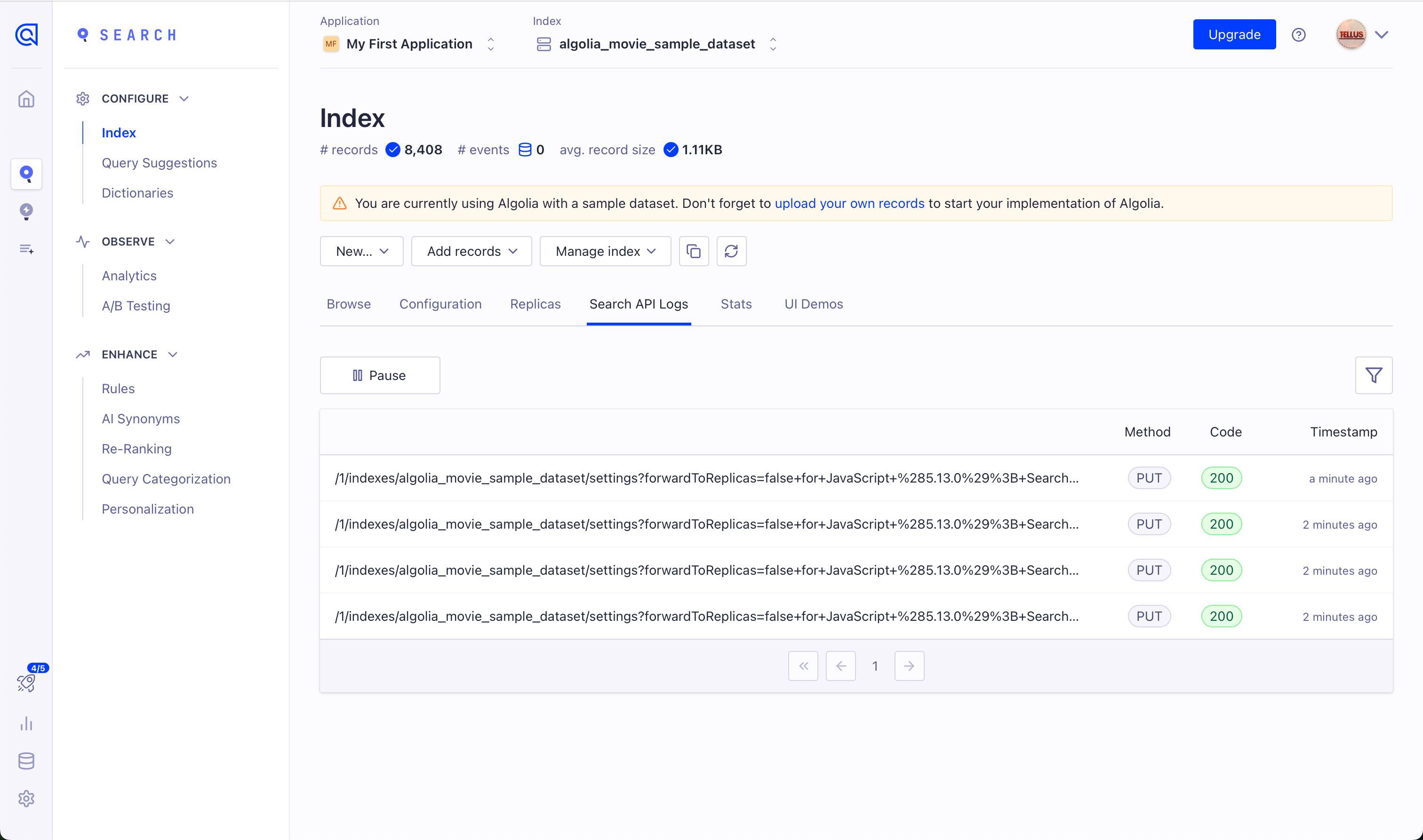The image size is (1423, 840).
Task: Open the Recommend lightbulb icon in the sidebar
Action: (x=26, y=211)
